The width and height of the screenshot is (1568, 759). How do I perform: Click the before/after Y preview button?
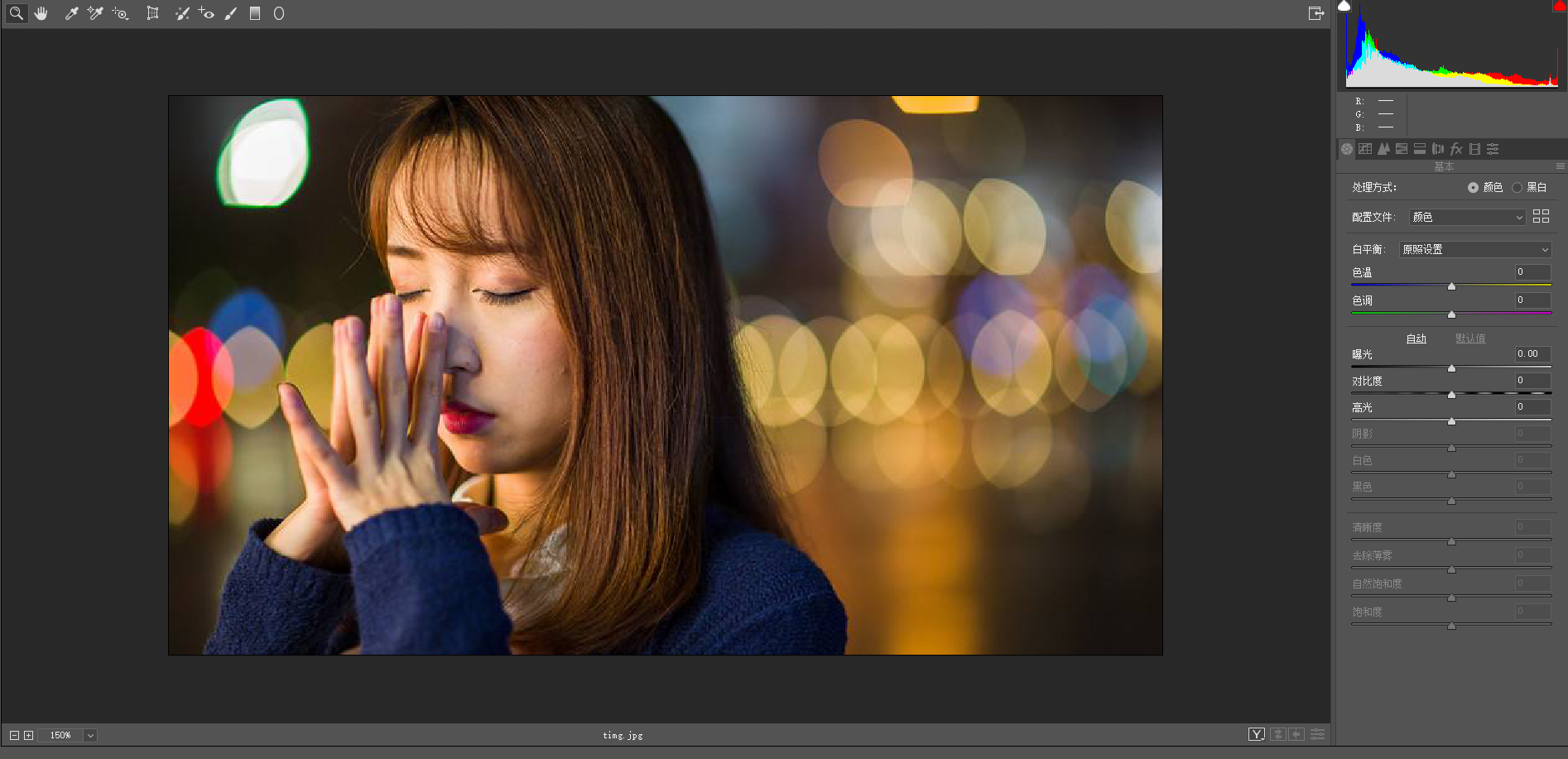coord(1256,734)
